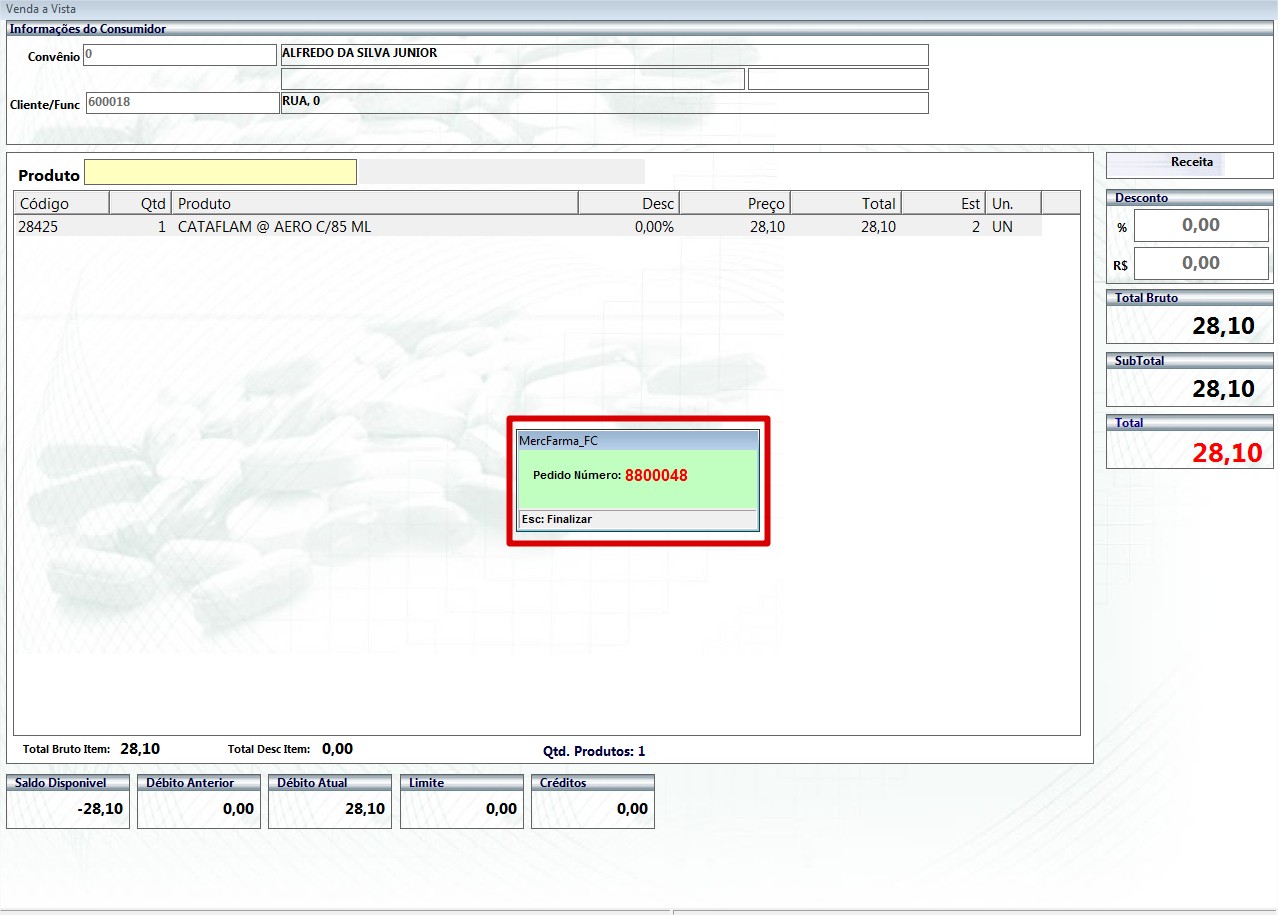Click the Cliente/Func code field
This screenshot has height=915, width=1278.
181,102
